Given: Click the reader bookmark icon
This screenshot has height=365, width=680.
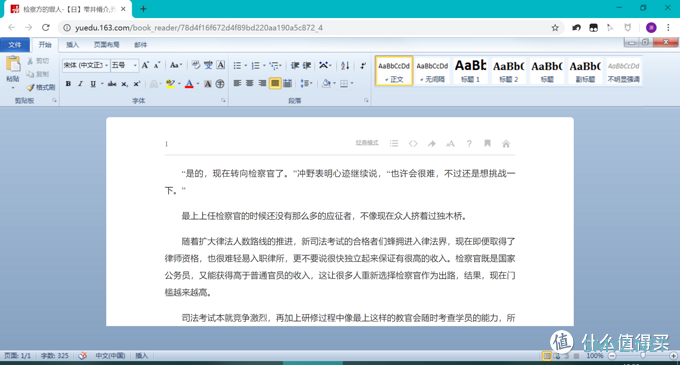Looking at the screenshot, I should [x=487, y=143].
